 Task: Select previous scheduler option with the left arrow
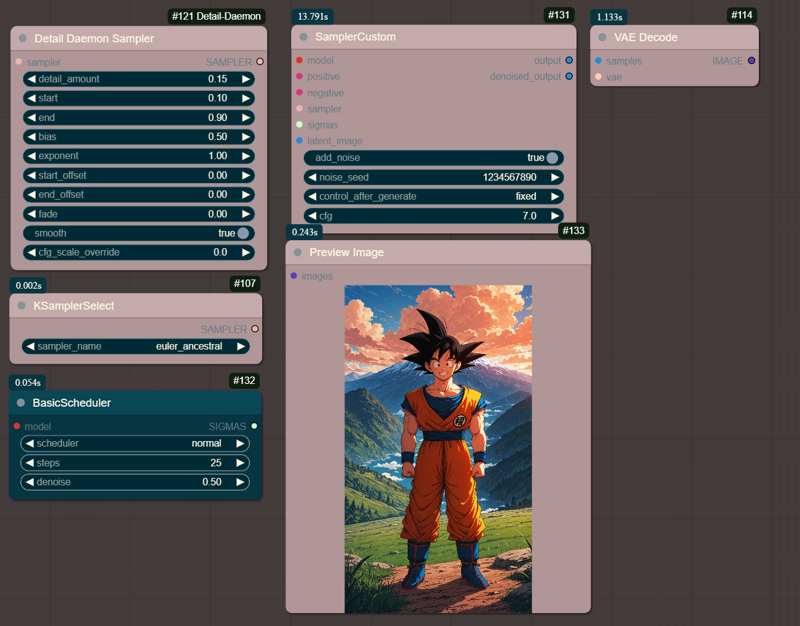pyautogui.click(x=30, y=443)
